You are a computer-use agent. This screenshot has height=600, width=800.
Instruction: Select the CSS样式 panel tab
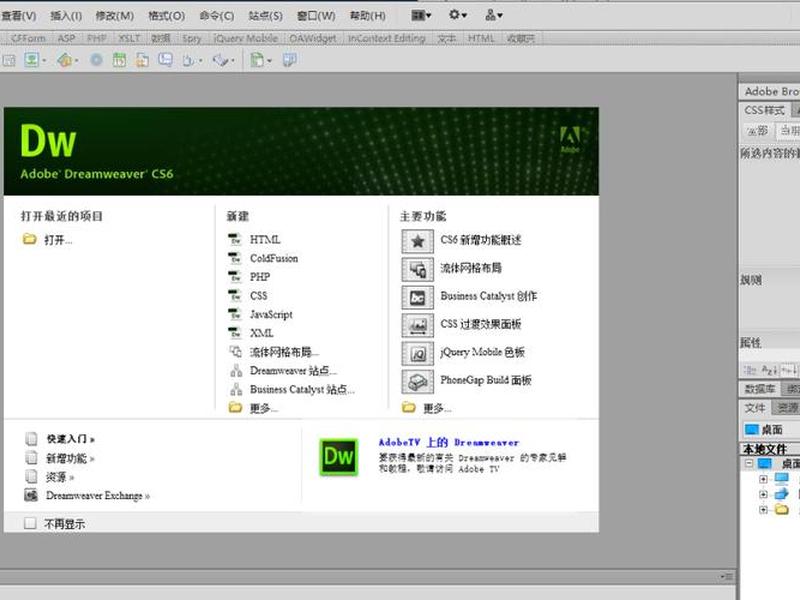coord(764,110)
